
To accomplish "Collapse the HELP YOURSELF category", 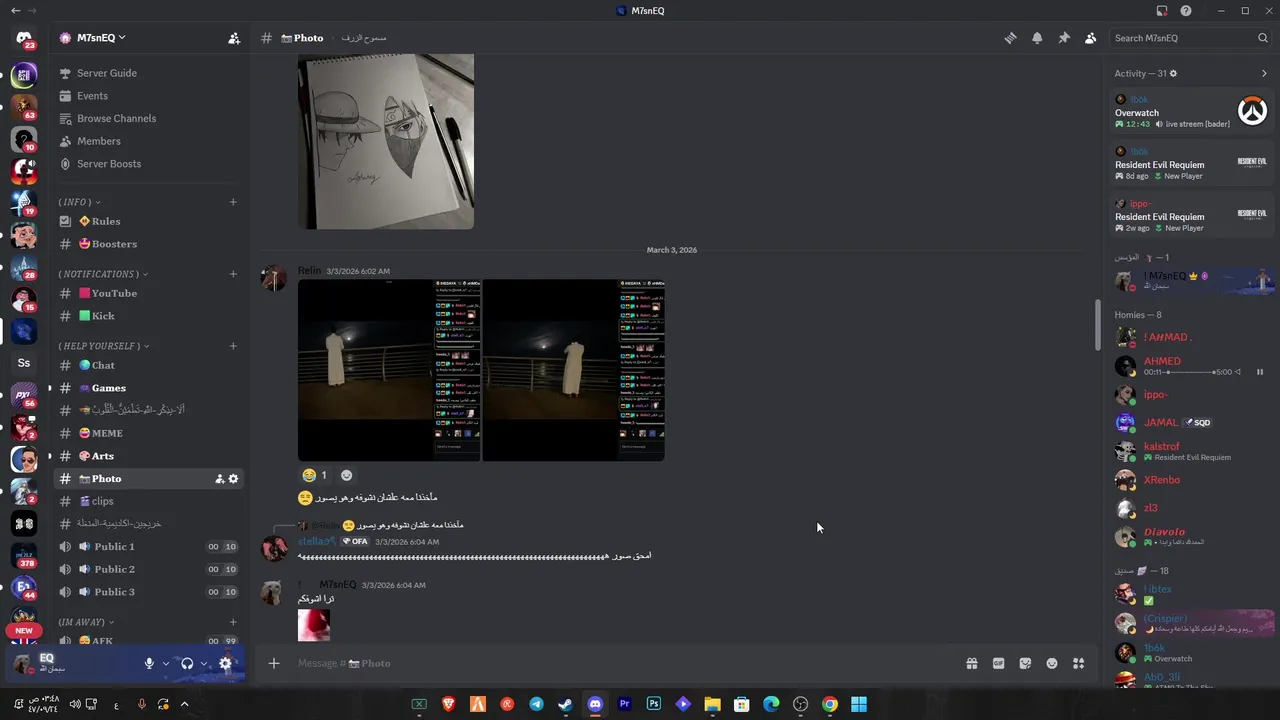I will (103, 346).
